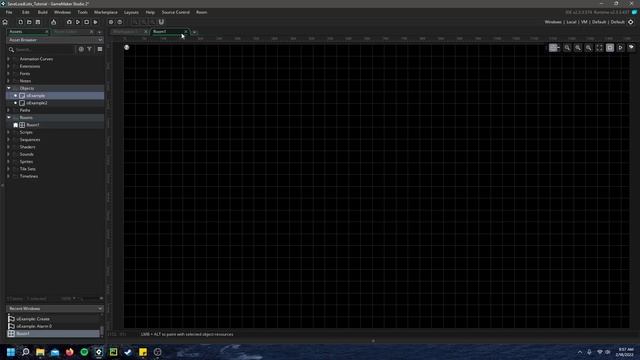This screenshot has width=640, height=360.
Task: Open Firefox from the taskbar
Action: click(69, 352)
